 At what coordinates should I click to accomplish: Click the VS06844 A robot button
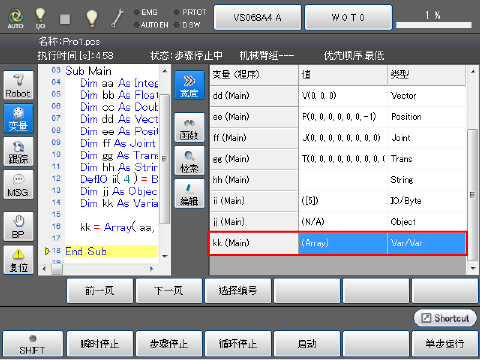pyautogui.click(x=257, y=17)
